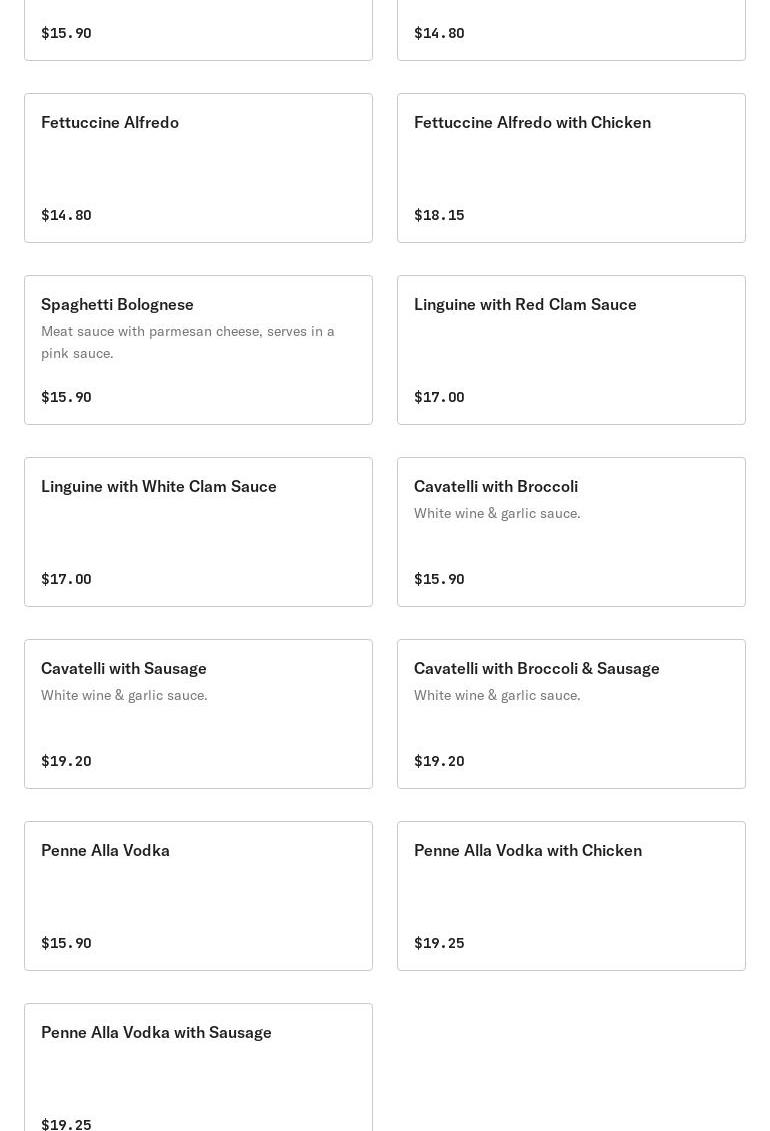Select Fettuccine Alfredo with Chicken item
This screenshot has height=1131, width=770.
(571, 167)
